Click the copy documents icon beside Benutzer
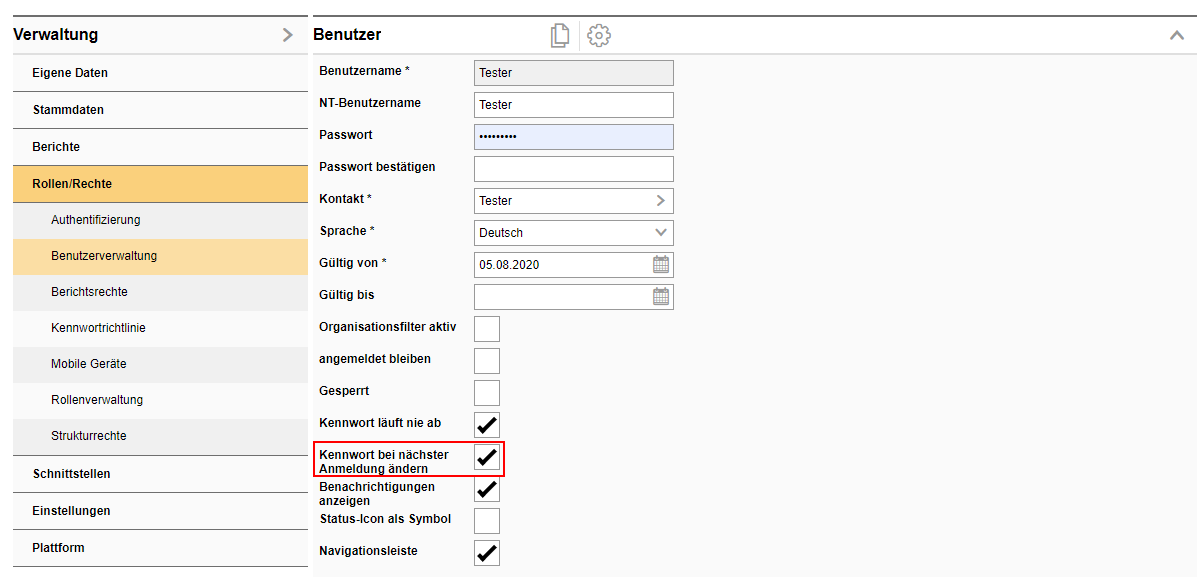 coord(559,35)
